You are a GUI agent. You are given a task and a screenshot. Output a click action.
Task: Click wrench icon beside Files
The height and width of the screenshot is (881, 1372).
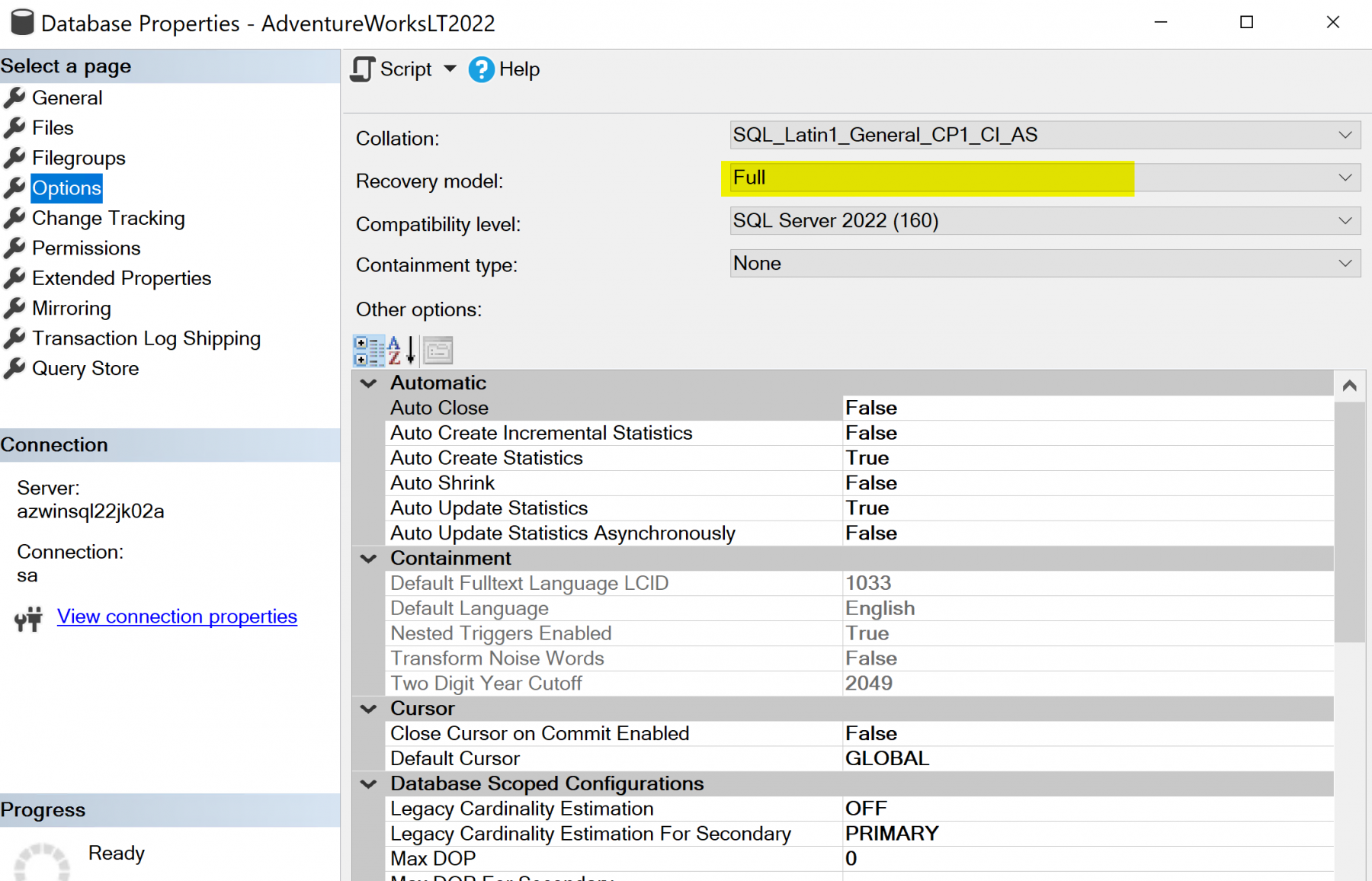pos(14,128)
